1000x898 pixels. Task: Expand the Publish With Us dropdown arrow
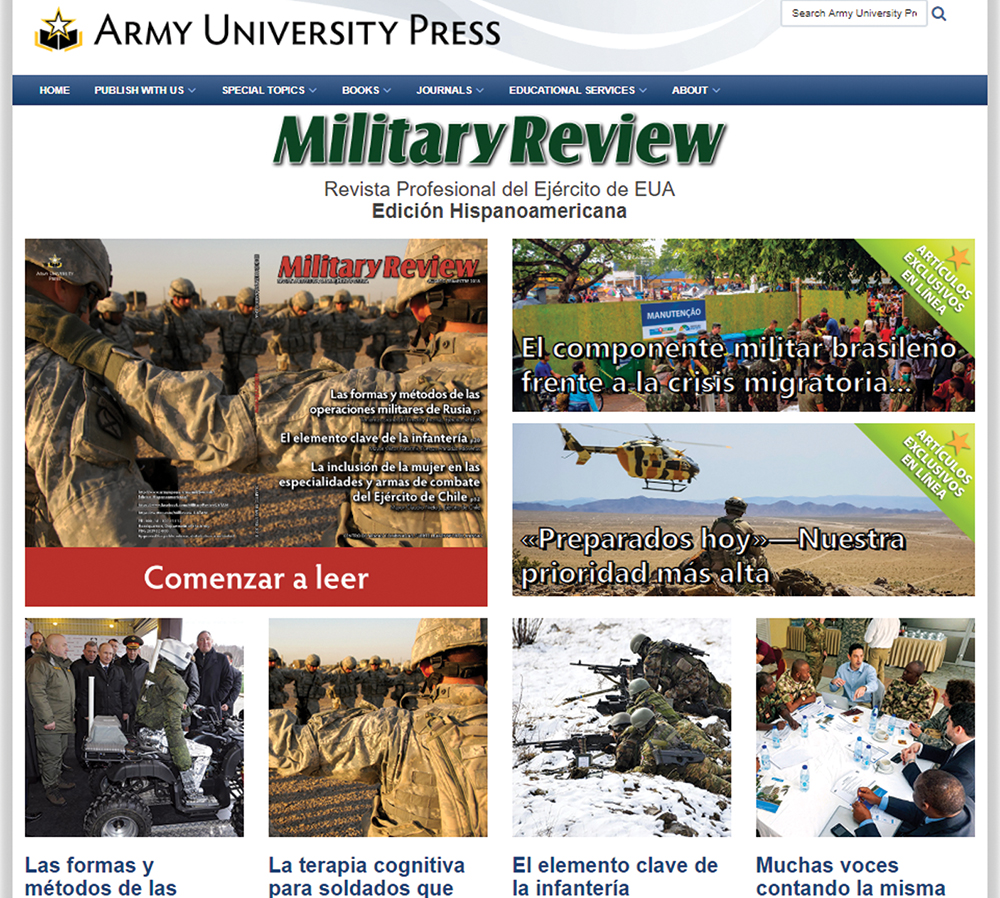click(192, 91)
